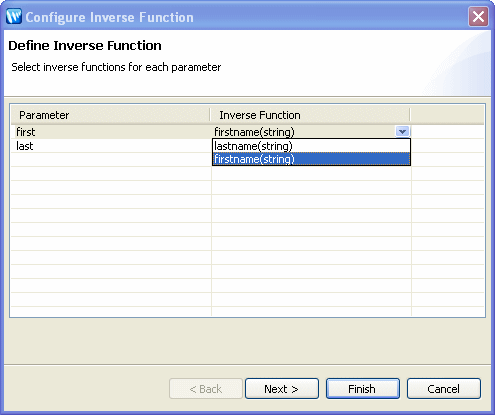Viewport: 495px width, 415px height.
Task: Open the inverse function dropdown arrow
Action: pyautogui.click(x=402, y=132)
